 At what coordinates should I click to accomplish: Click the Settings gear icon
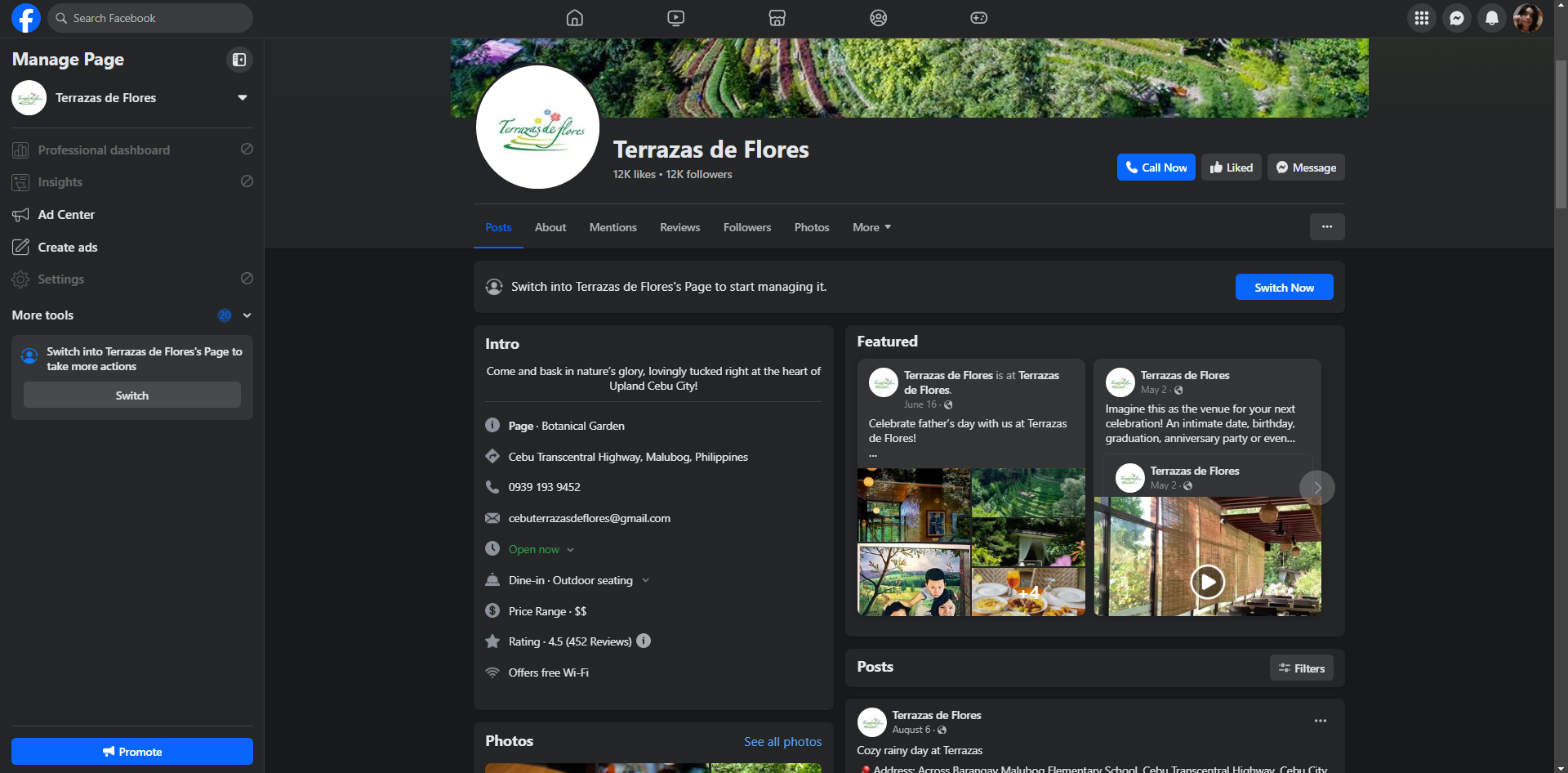tap(20, 279)
